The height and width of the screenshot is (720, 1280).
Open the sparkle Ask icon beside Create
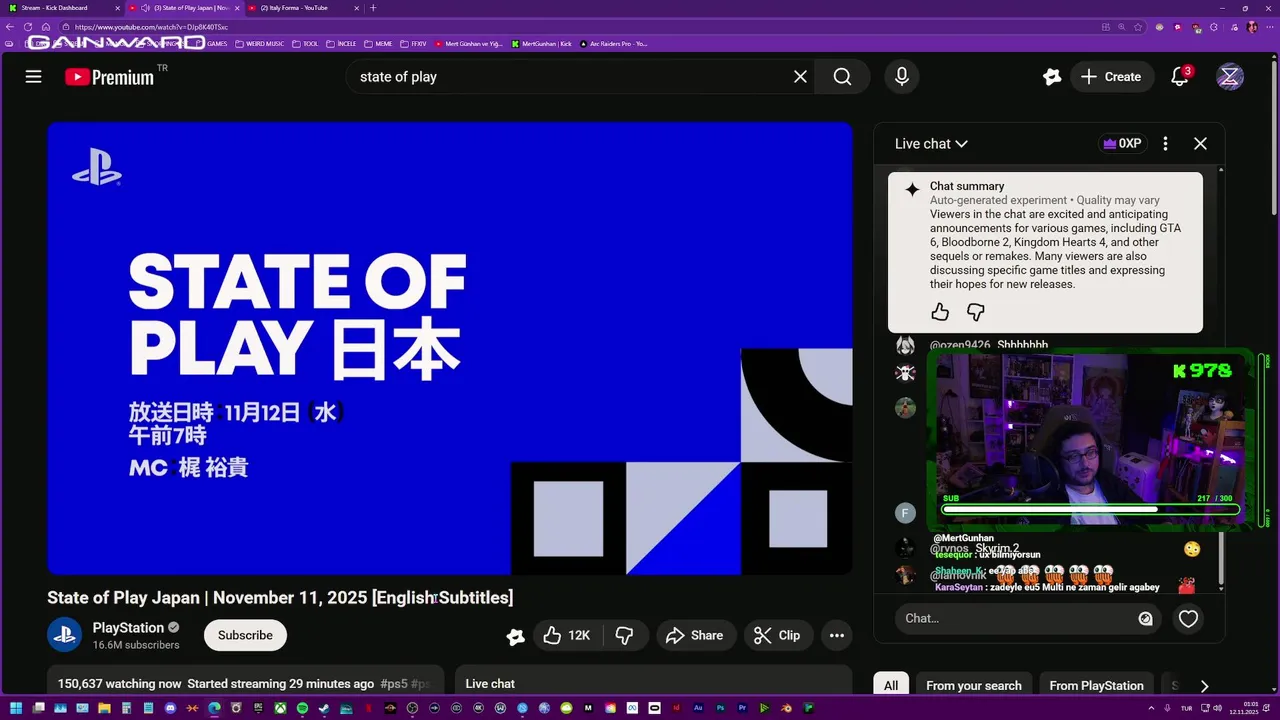[1051, 77]
